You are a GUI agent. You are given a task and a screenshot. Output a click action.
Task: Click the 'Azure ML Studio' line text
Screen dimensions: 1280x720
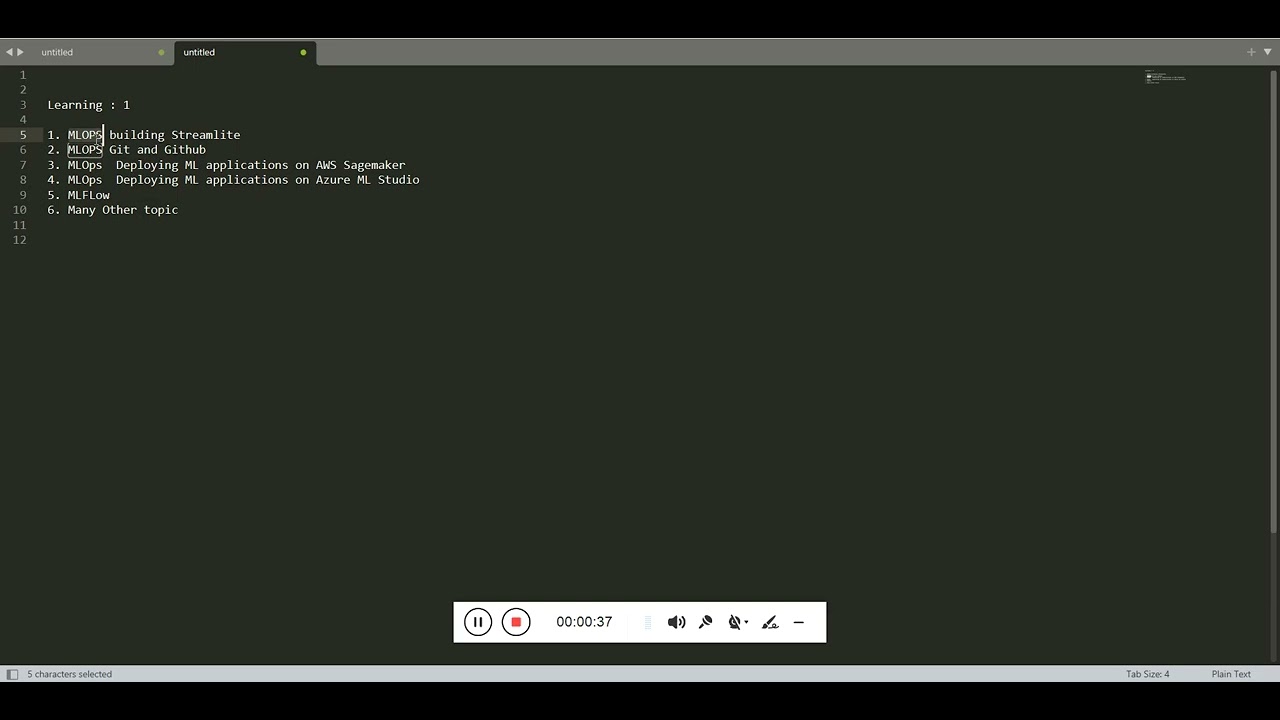[367, 180]
